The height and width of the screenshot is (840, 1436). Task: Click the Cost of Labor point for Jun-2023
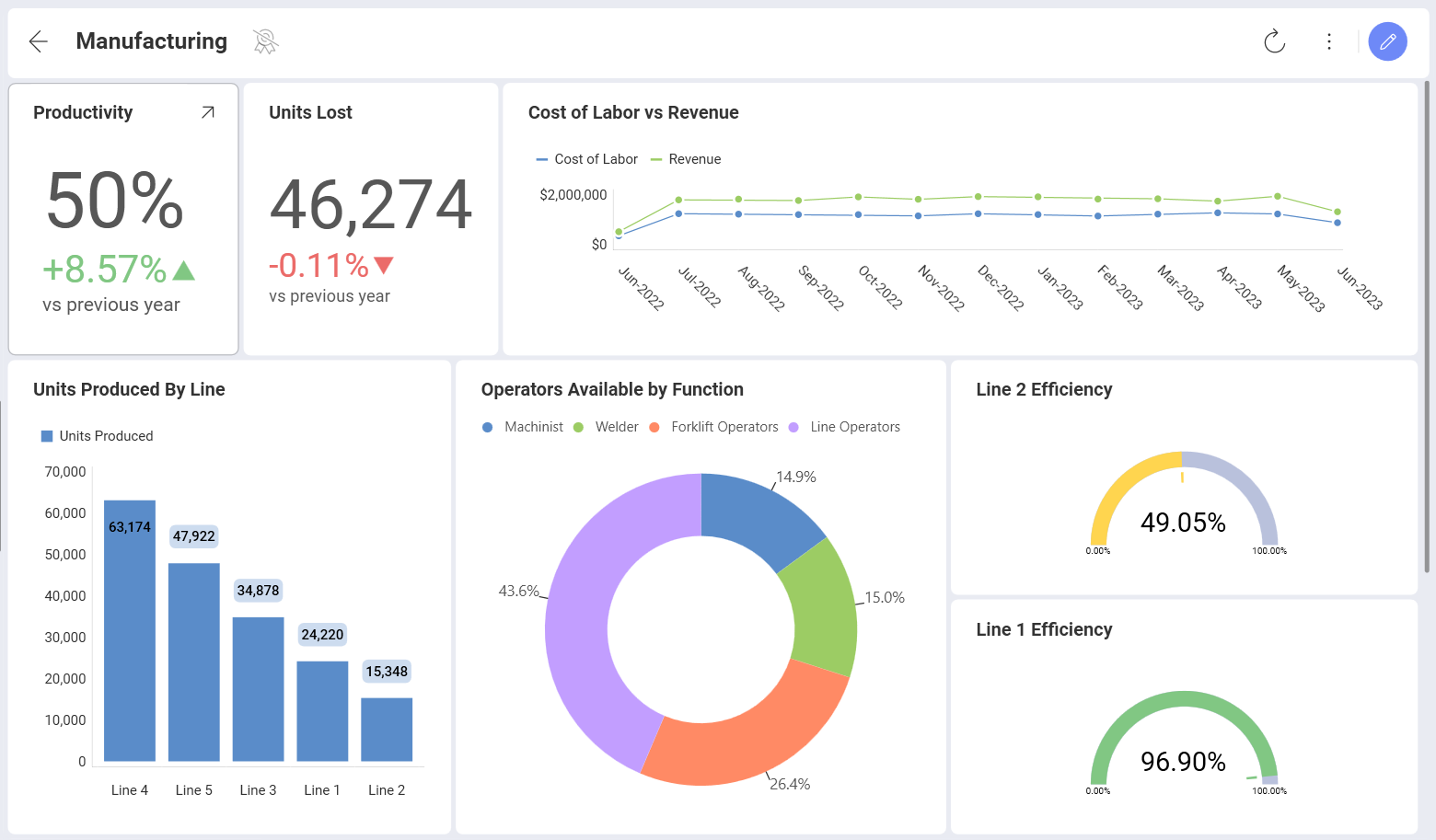coord(1338,223)
